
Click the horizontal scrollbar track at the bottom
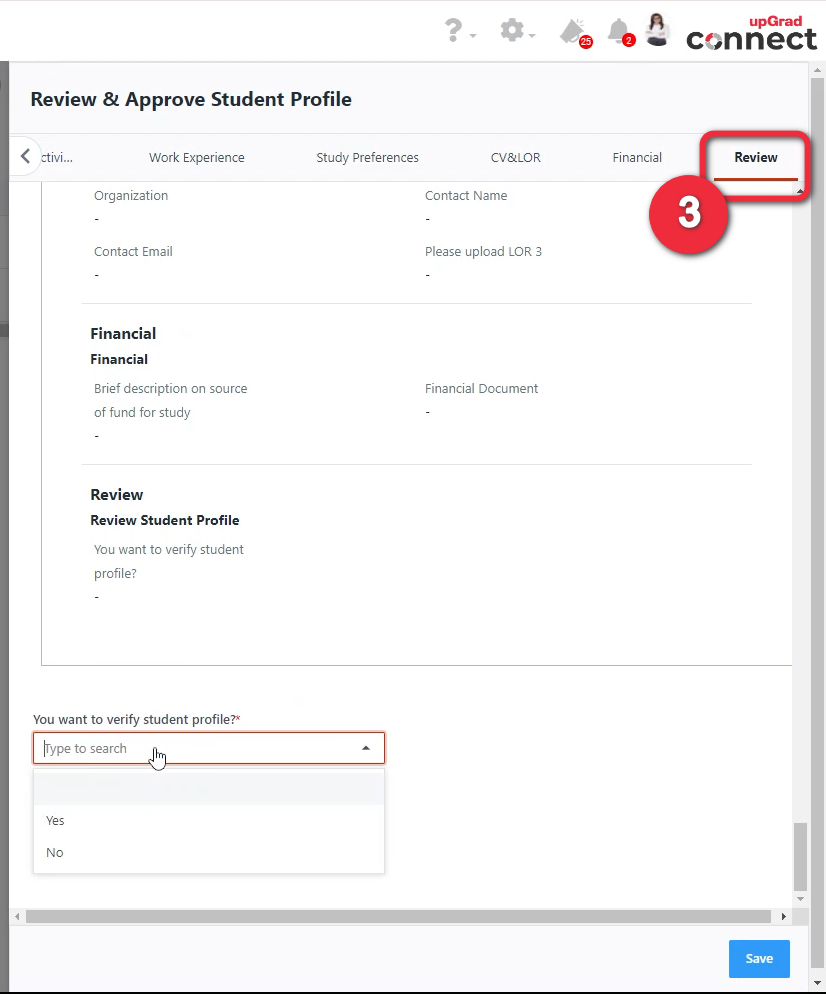[400, 916]
